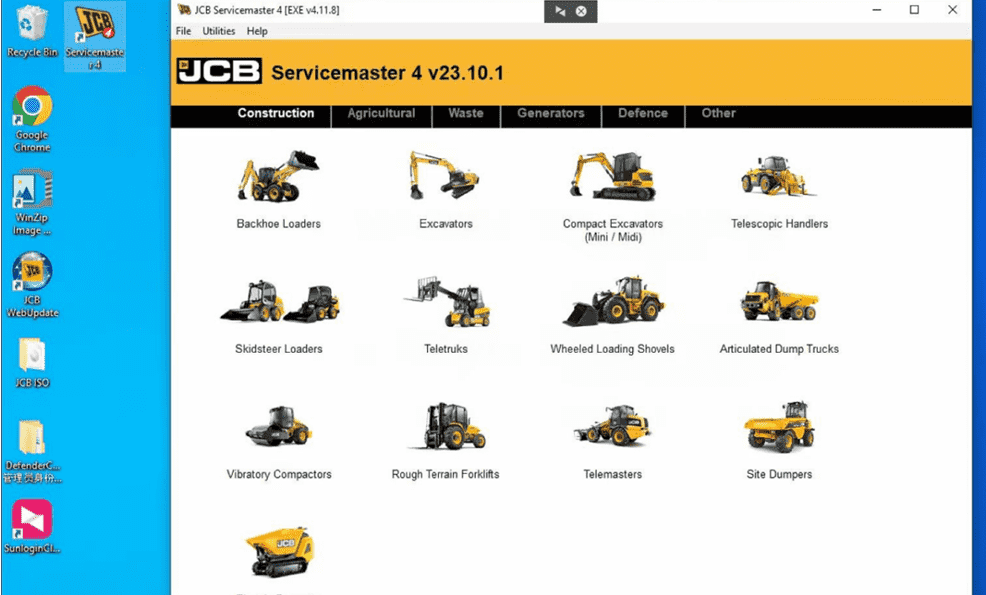Switch to the Defence tab
Viewport: 986px width, 595px height.
pyautogui.click(x=643, y=113)
